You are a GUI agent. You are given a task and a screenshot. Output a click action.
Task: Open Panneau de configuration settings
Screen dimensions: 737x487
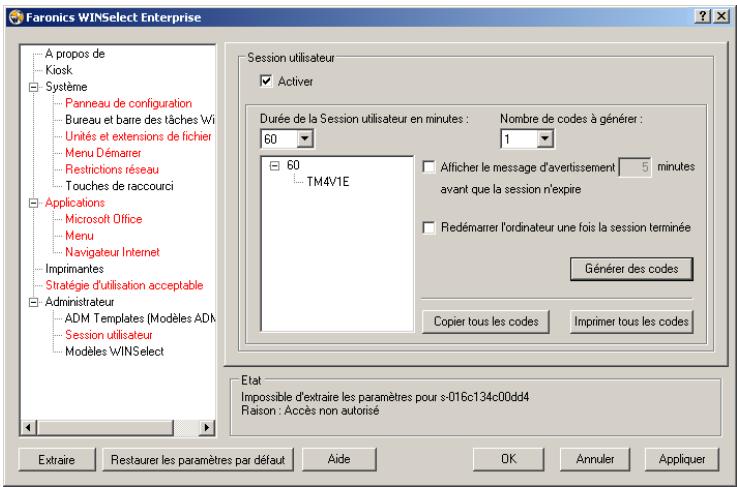pos(128,103)
